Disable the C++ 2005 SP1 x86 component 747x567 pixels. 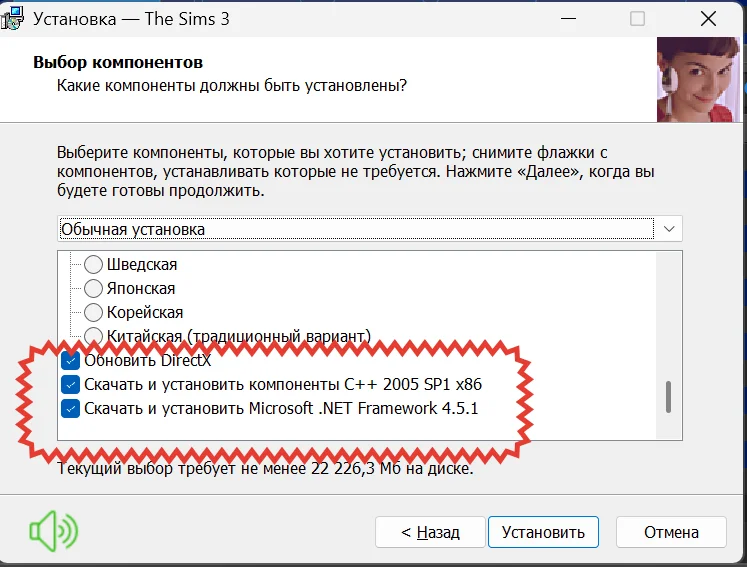point(70,384)
